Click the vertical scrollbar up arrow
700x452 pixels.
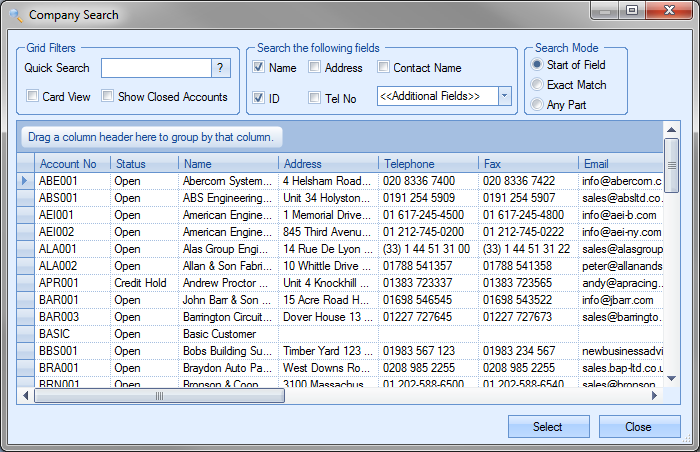tap(672, 130)
